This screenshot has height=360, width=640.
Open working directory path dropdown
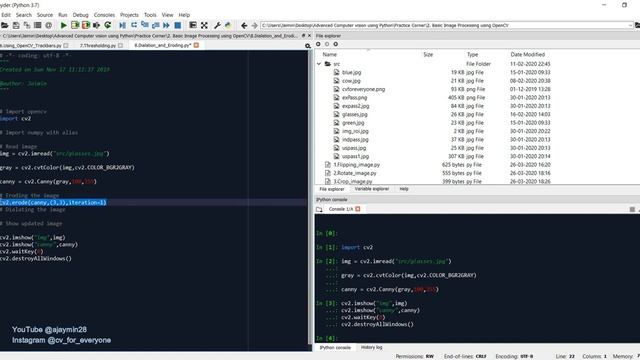coord(630,25)
